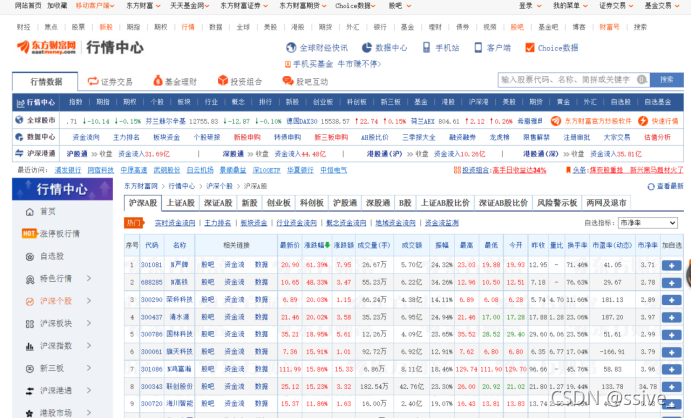Click the Choice数据 checkmark icon
Screen dimensions: 691x418
530,48
